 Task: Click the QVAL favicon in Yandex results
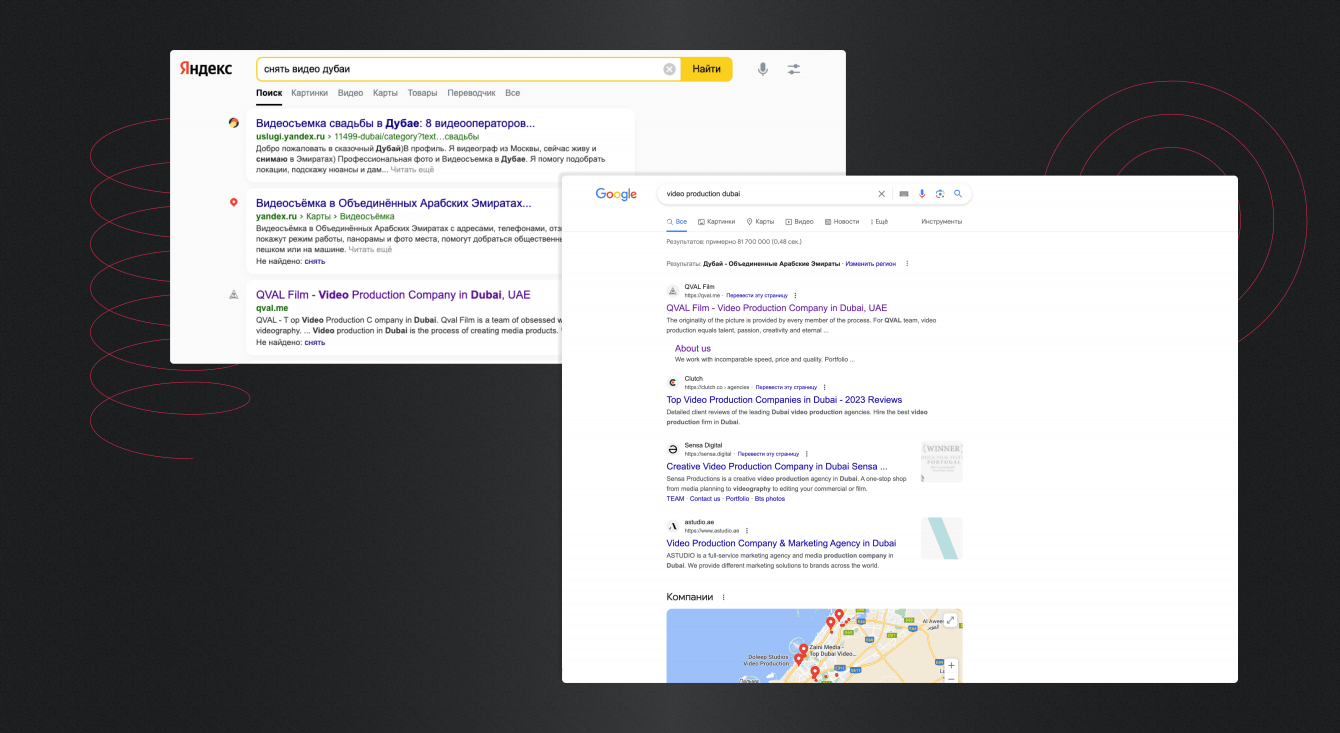234,294
